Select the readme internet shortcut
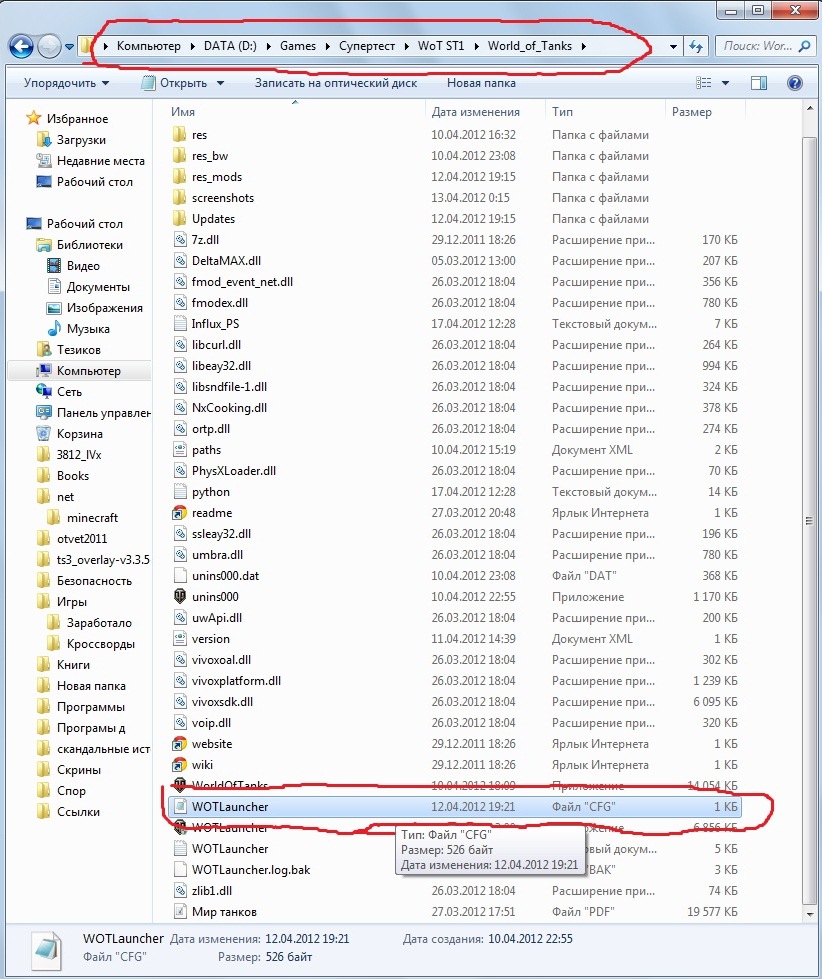 point(212,513)
